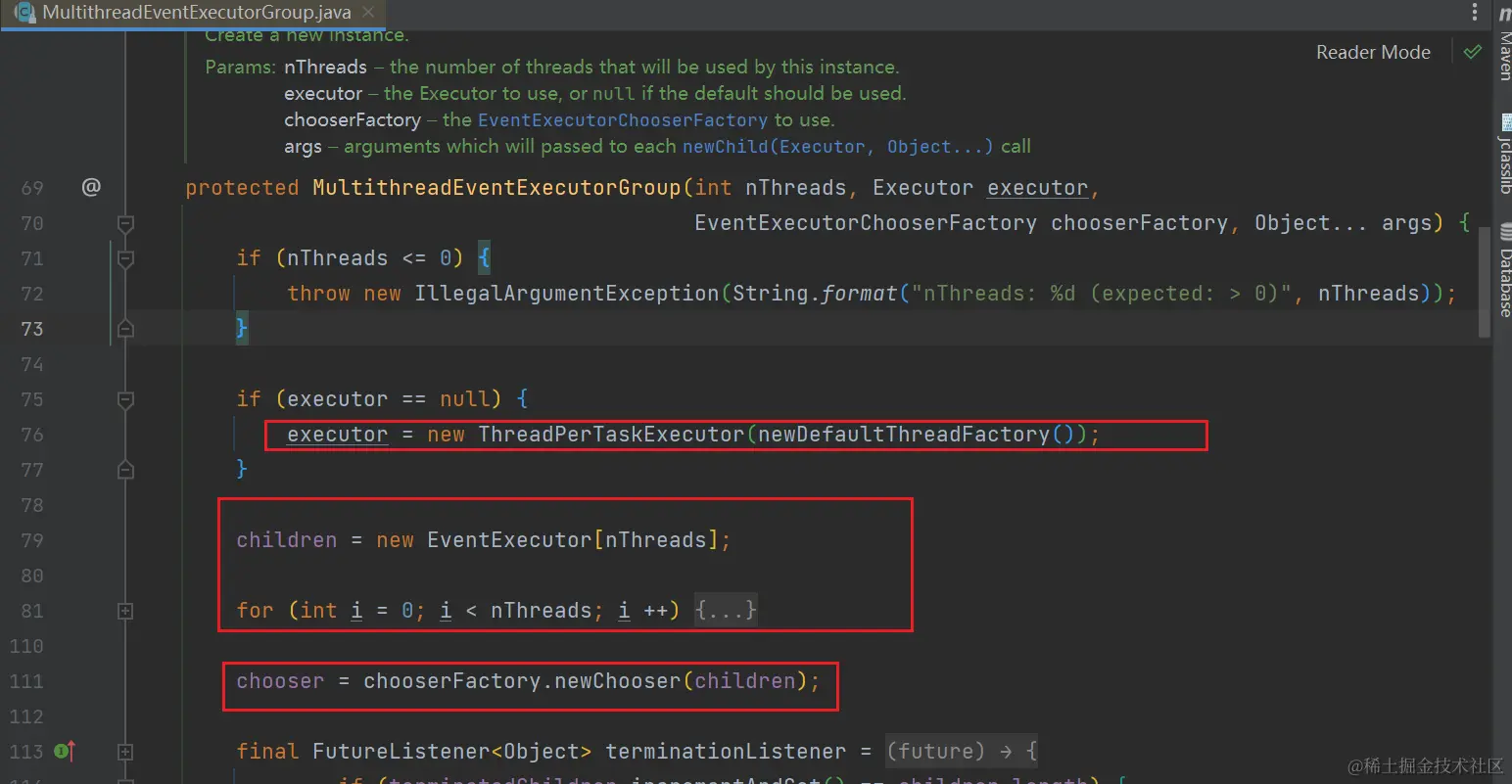Open the jclasslib tool window
1512x784 pixels.
click(x=1504, y=155)
